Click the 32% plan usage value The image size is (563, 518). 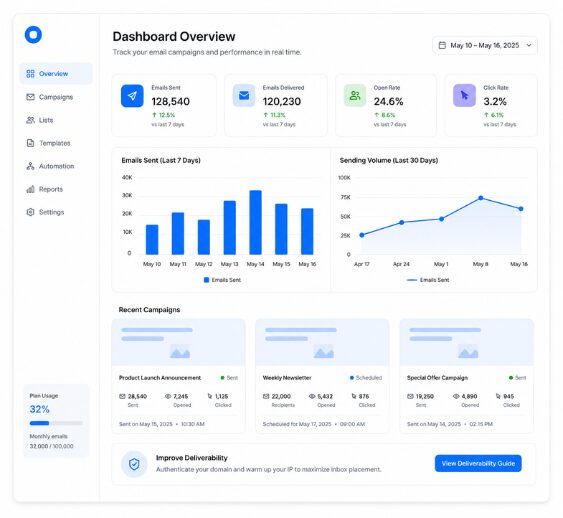click(39, 409)
